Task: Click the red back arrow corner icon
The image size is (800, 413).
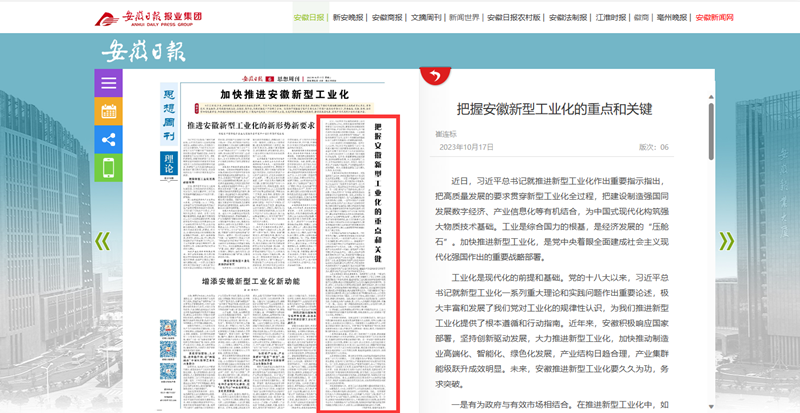Action: click(433, 76)
